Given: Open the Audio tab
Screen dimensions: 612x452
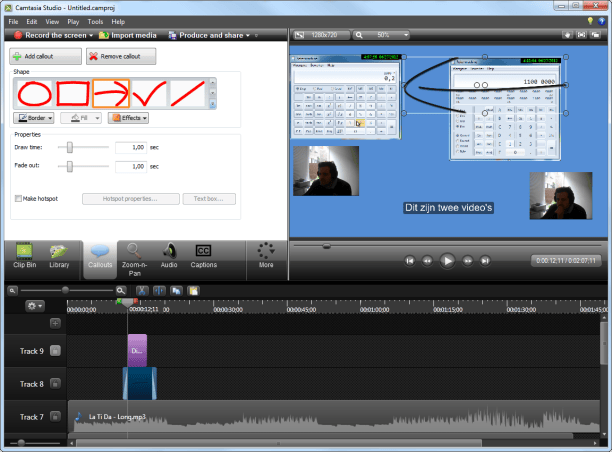Looking at the screenshot, I should pos(169,256).
